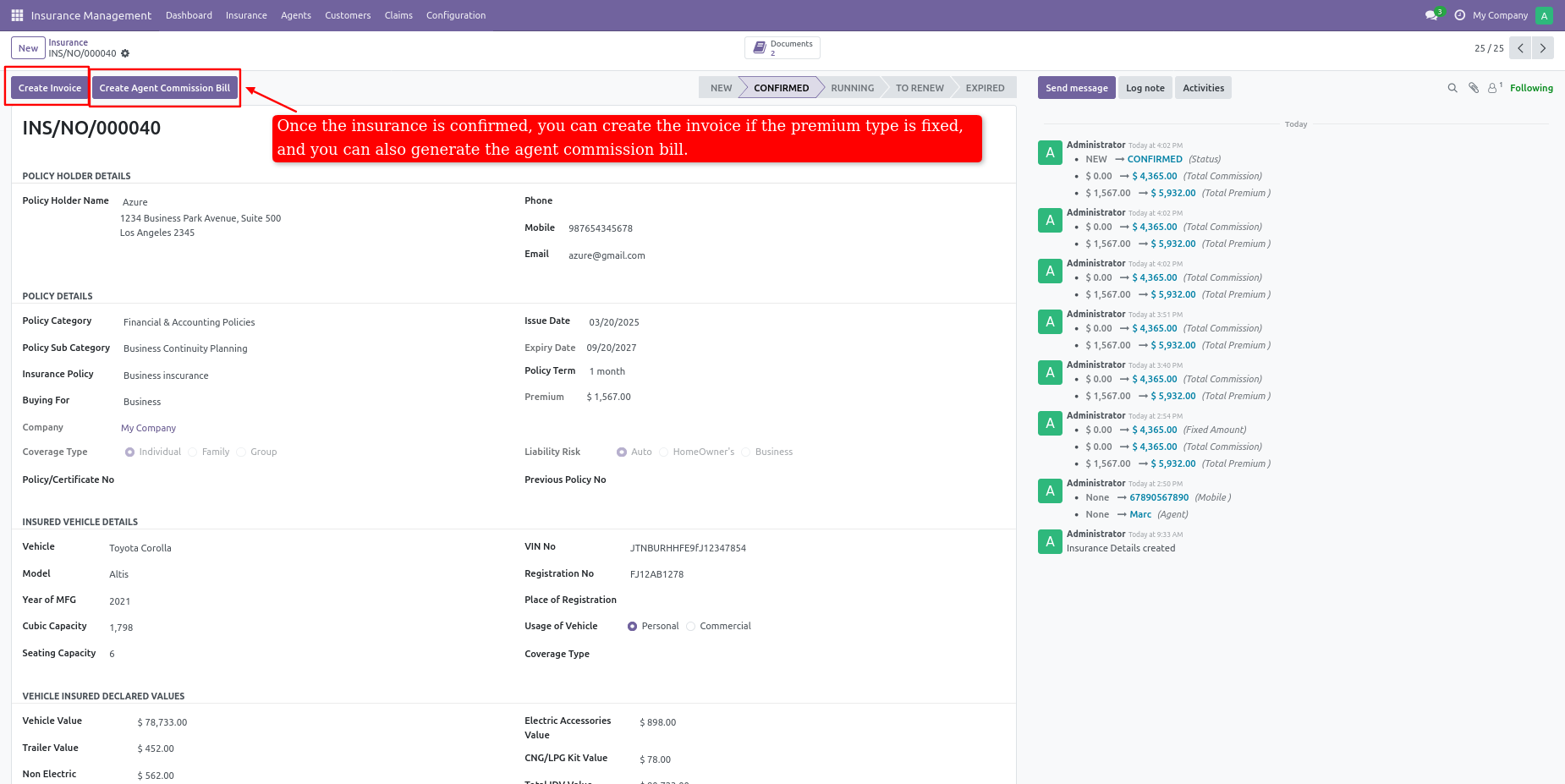Click Model Altis field
Image resolution: width=1565 pixels, height=784 pixels.
click(119, 574)
